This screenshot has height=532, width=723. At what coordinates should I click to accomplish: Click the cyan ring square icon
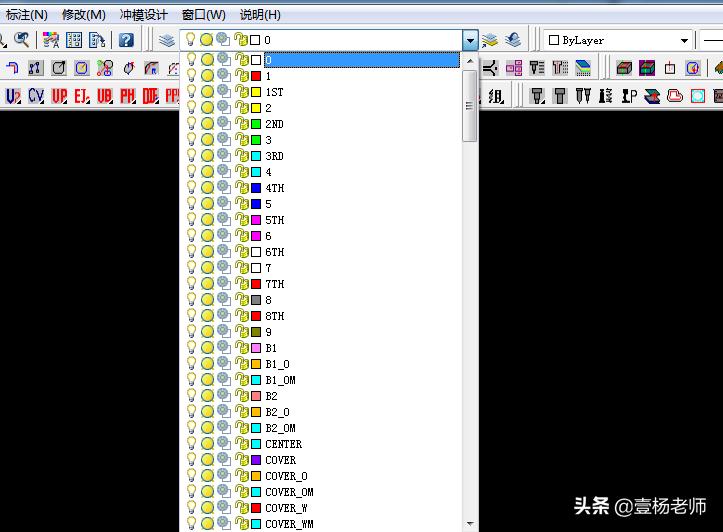698,96
